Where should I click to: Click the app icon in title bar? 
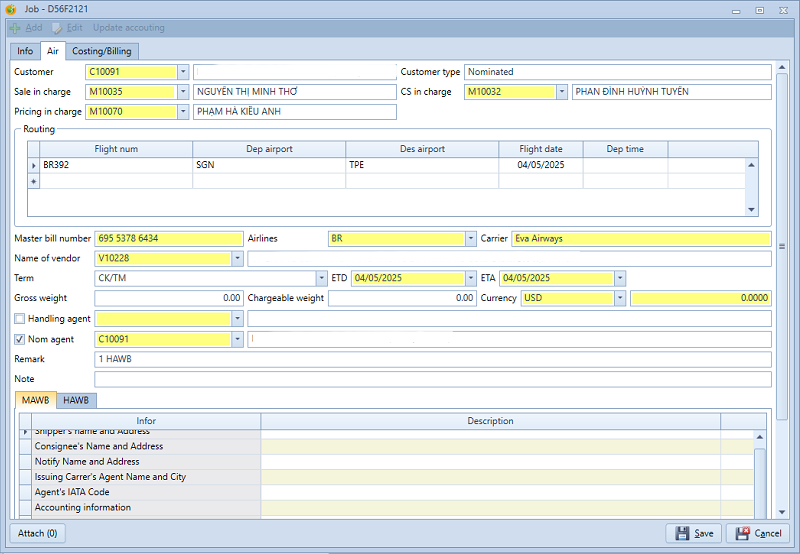click(11, 9)
